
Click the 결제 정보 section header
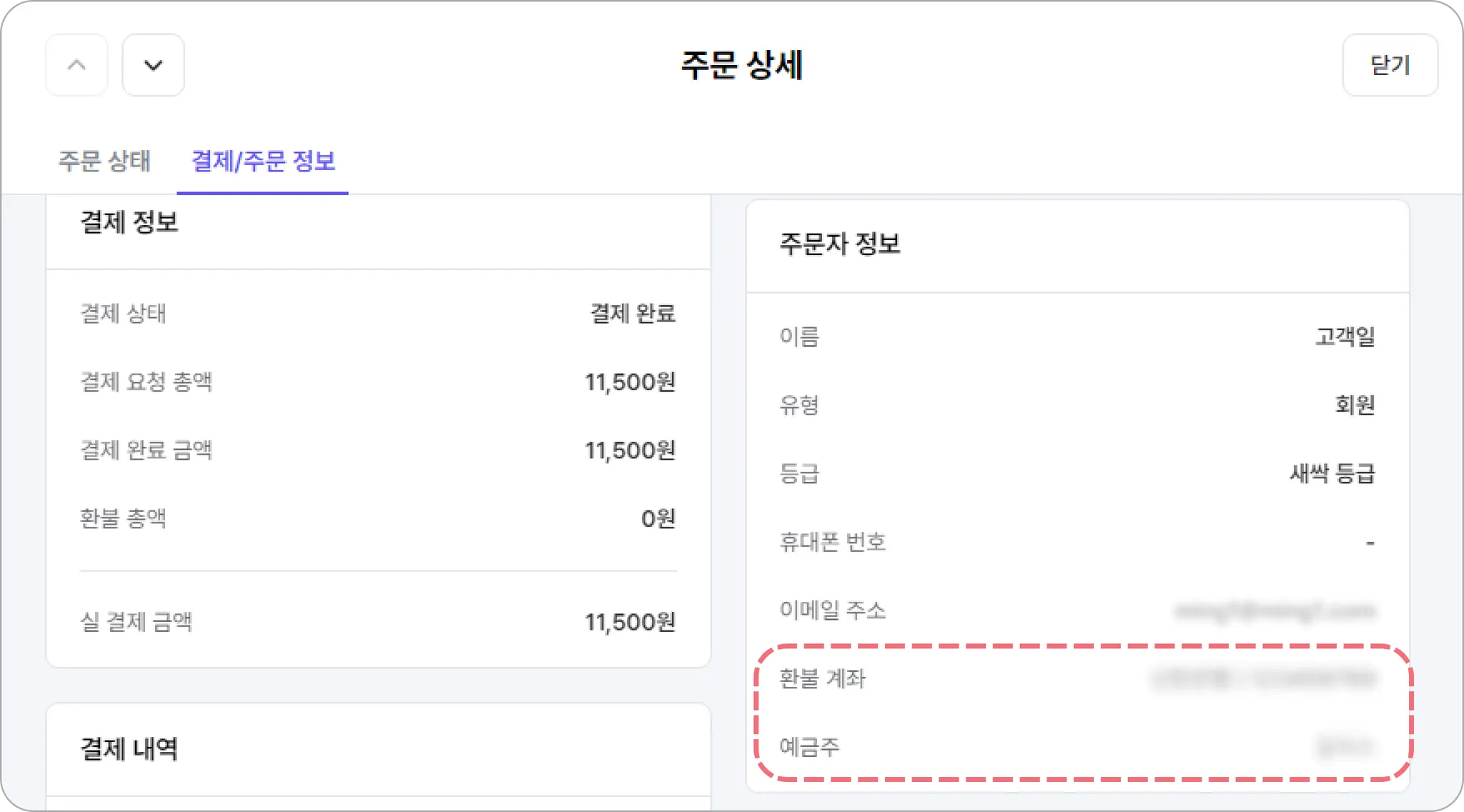click(x=129, y=222)
